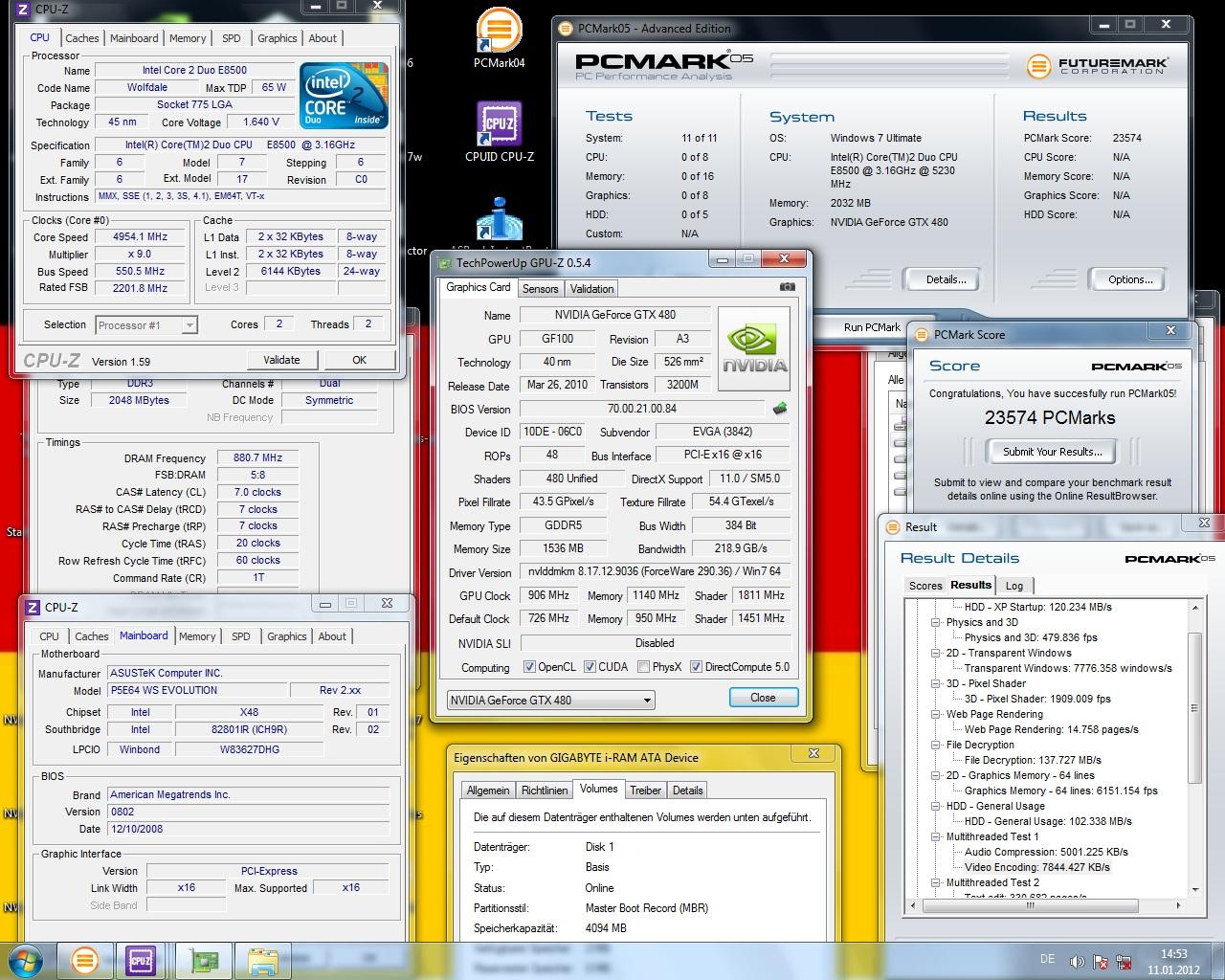Select the Video Encoding result row

pos(1036,867)
